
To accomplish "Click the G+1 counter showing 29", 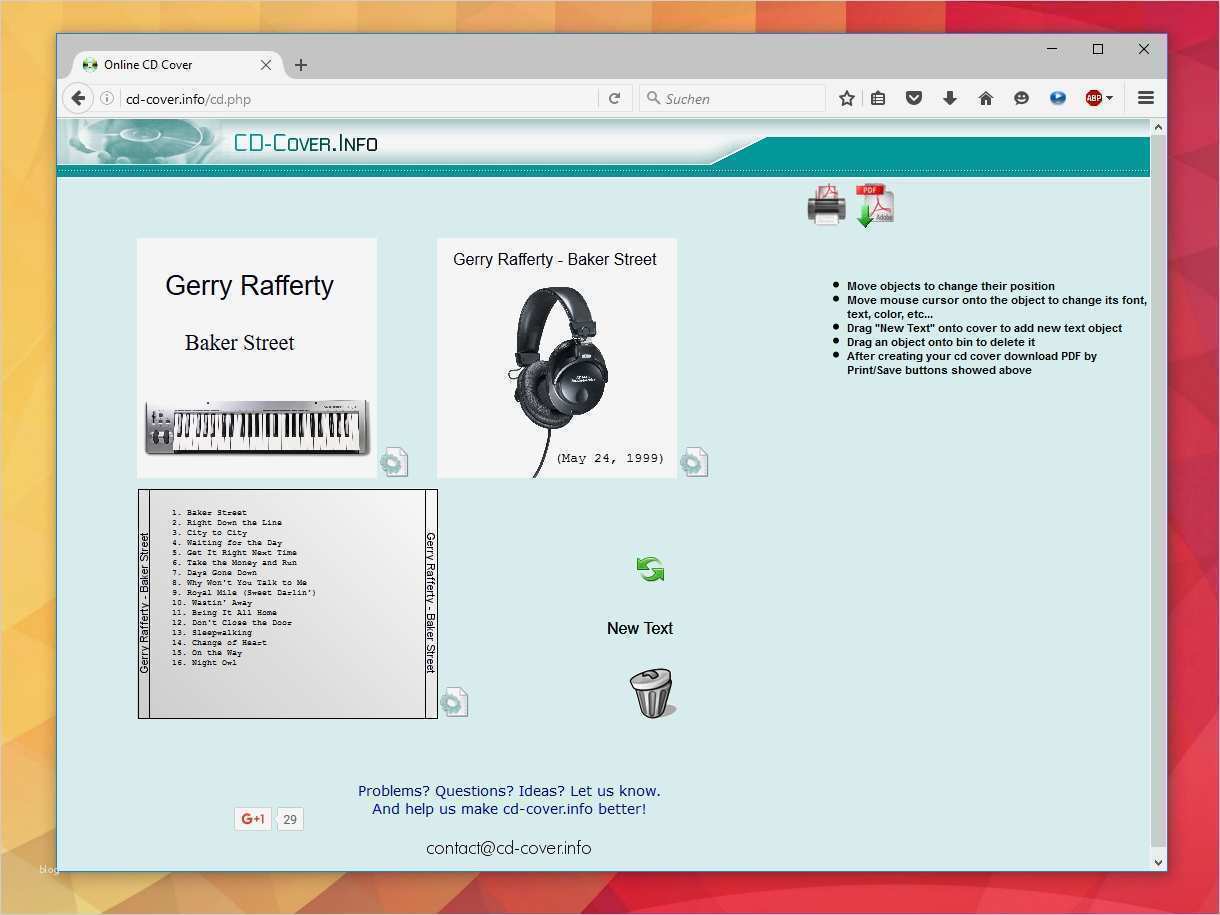I will pos(289,819).
